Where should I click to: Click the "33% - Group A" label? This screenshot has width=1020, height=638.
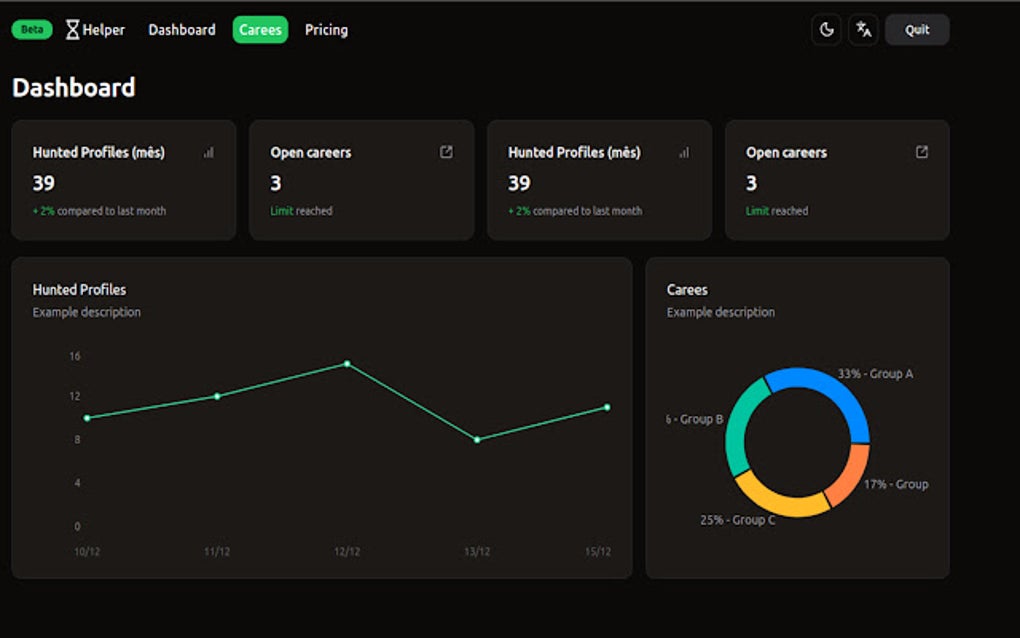pos(875,374)
